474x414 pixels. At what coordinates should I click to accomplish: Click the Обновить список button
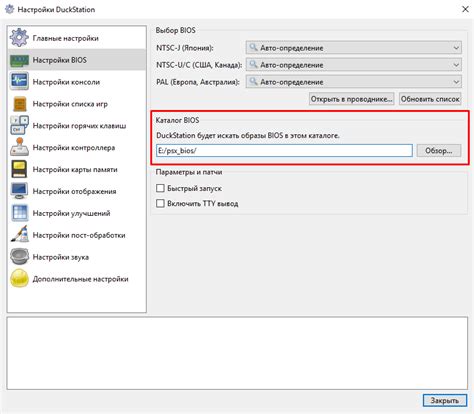coord(430,99)
